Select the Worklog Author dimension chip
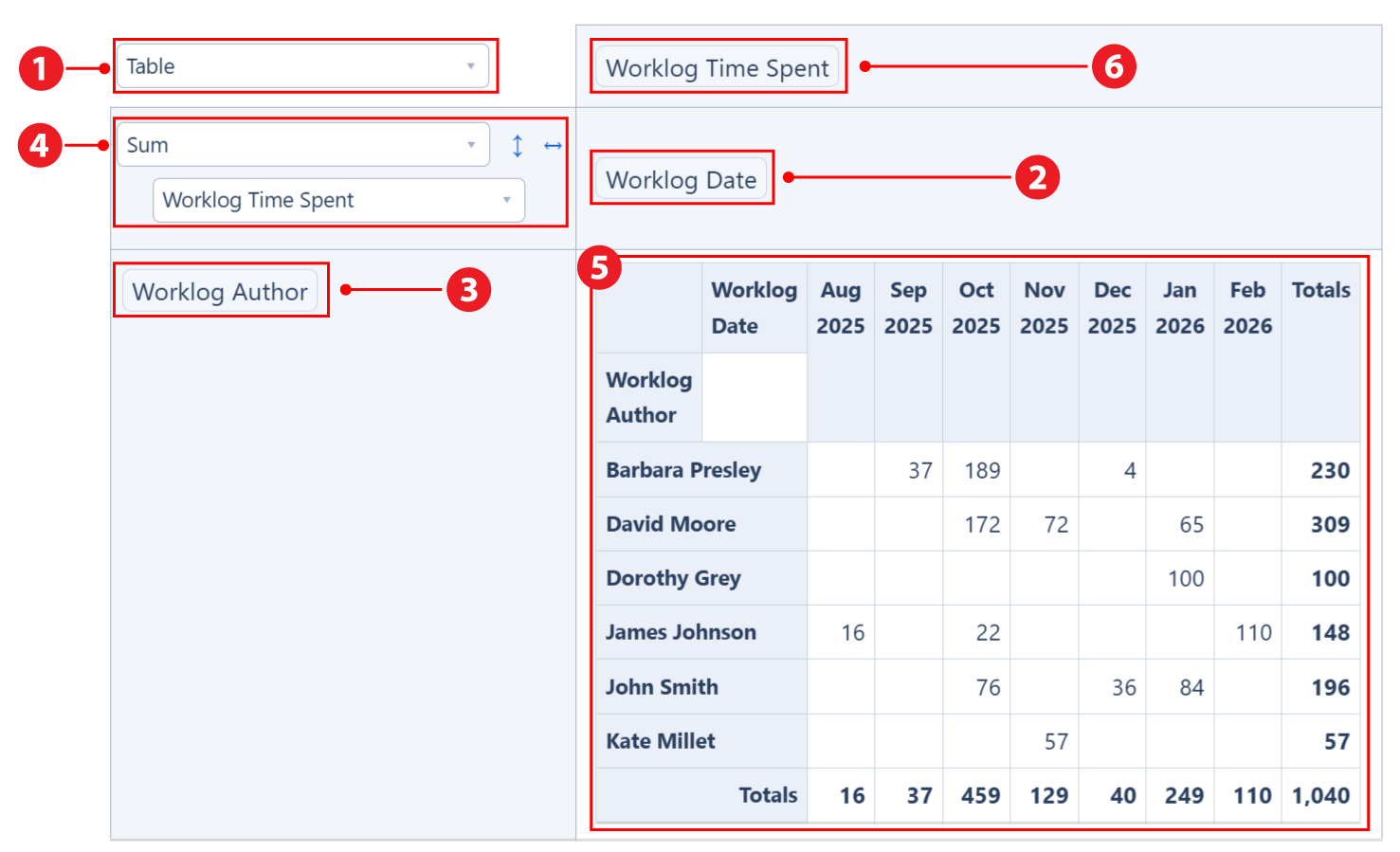The width and height of the screenshot is (1400, 852). coord(220,291)
